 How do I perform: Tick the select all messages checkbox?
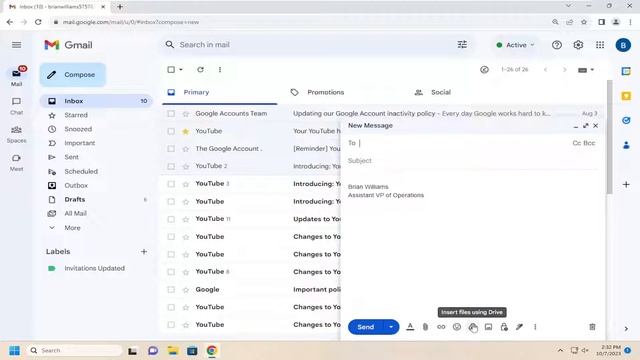click(x=171, y=69)
